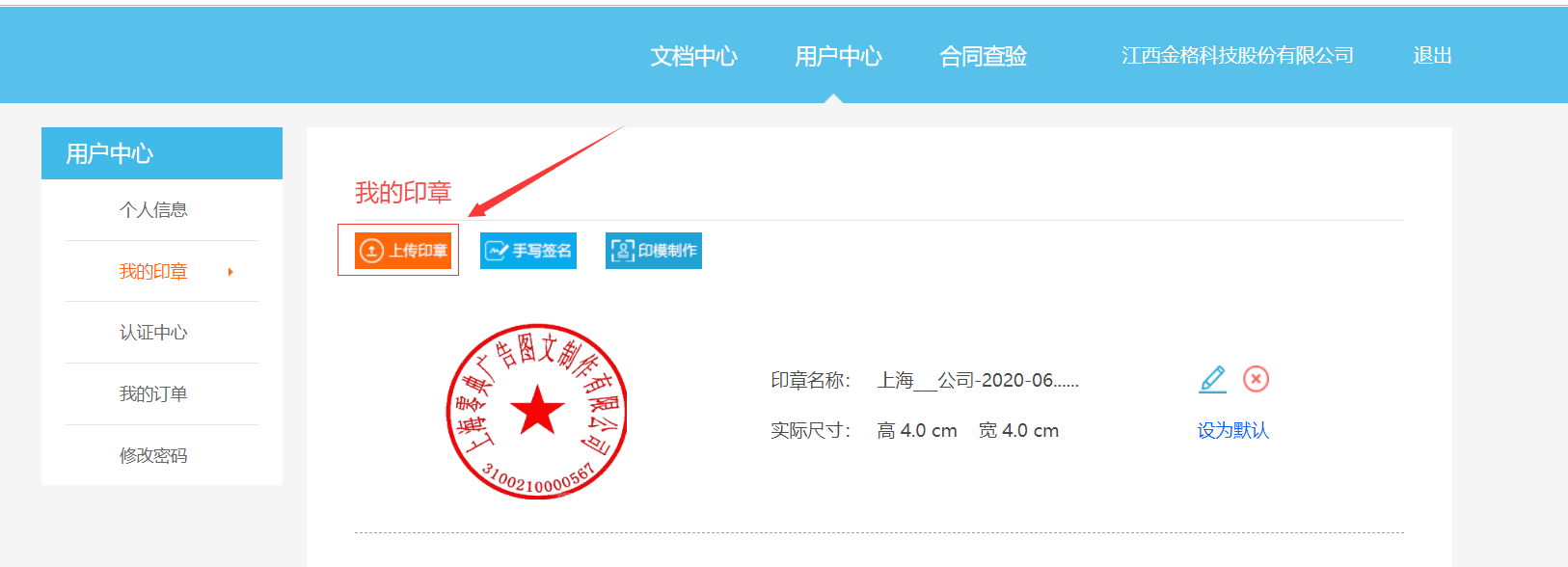The width and height of the screenshot is (1568, 567).
Task: Click the pencil edit icon for the seal
Action: coord(1212,379)
